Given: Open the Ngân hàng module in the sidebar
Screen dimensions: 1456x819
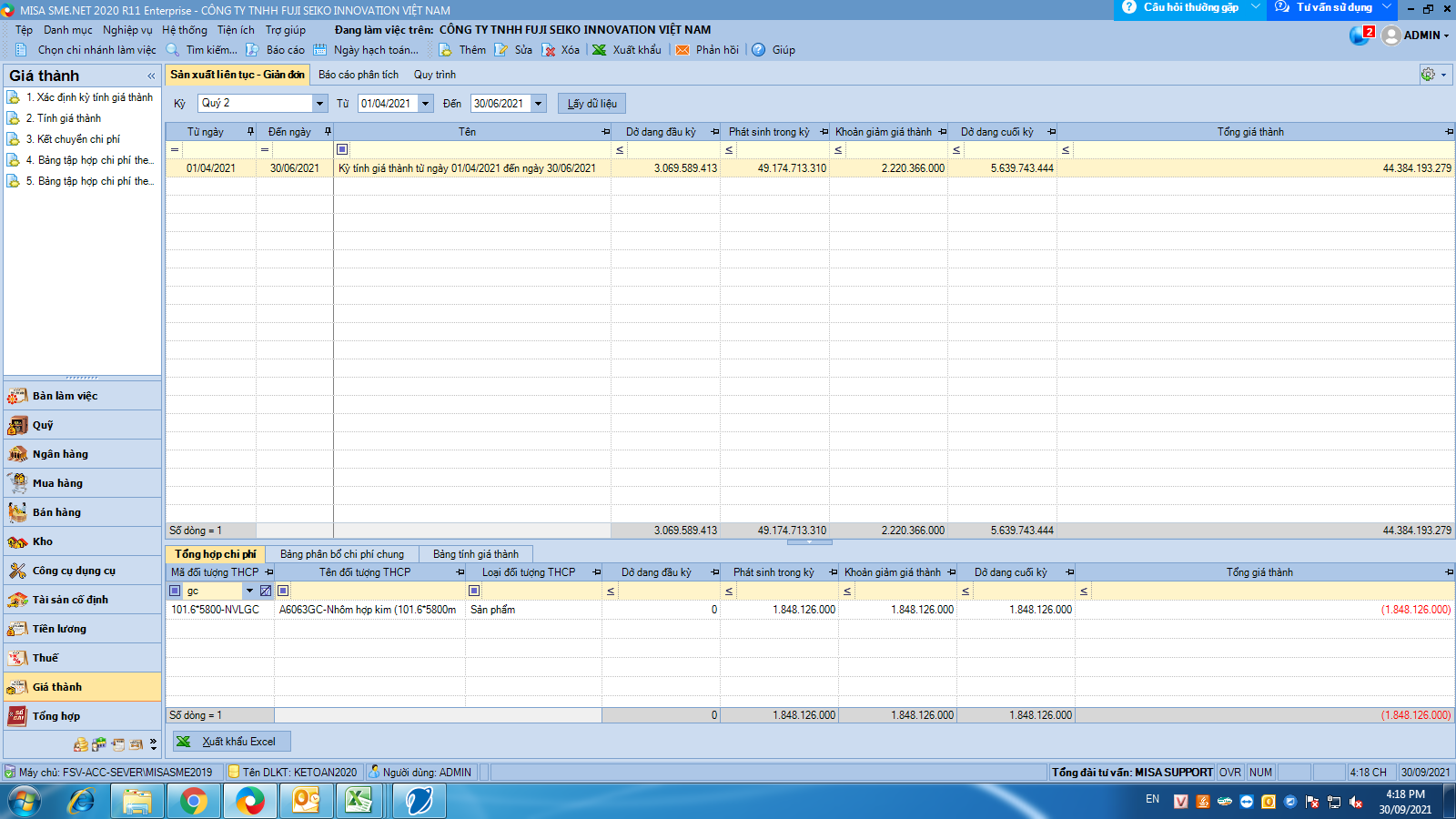Looking at the screenshot, I should [x=82, y=454].
